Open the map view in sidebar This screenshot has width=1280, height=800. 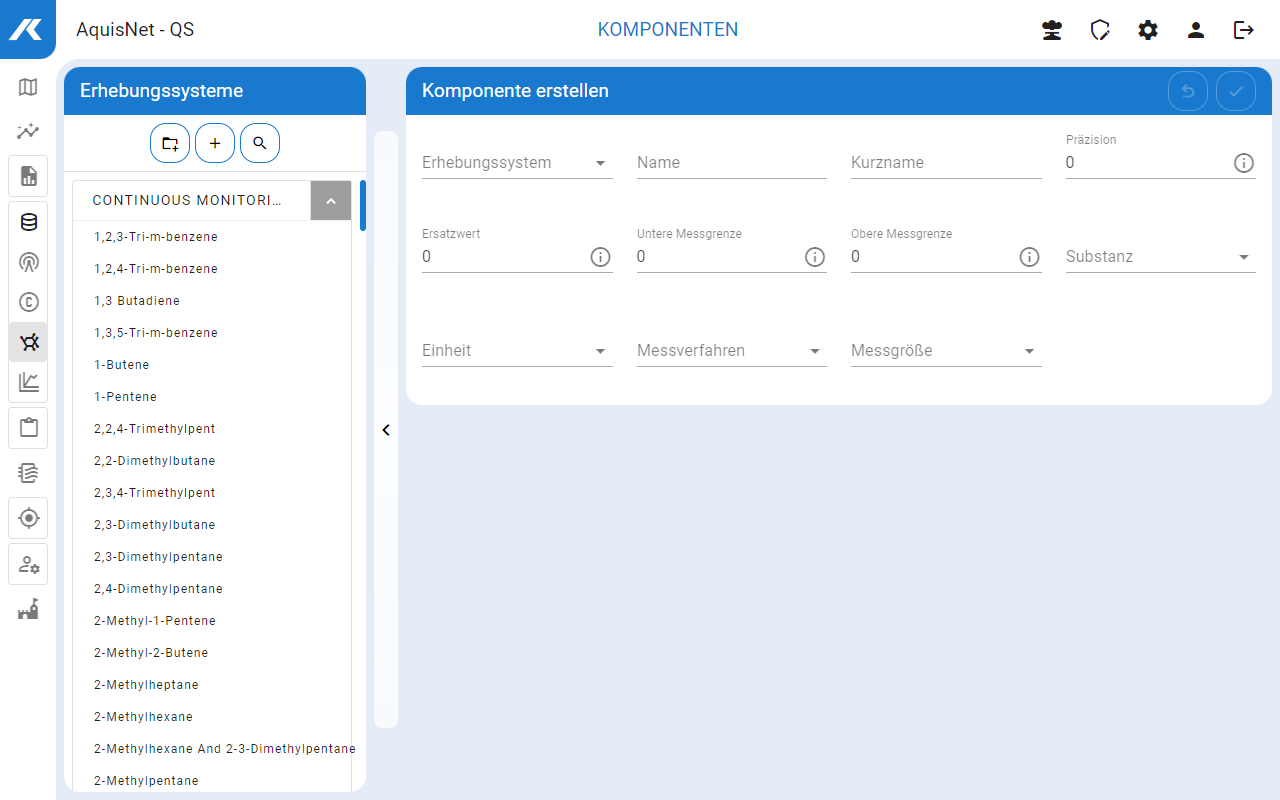[x=28, y=87]
